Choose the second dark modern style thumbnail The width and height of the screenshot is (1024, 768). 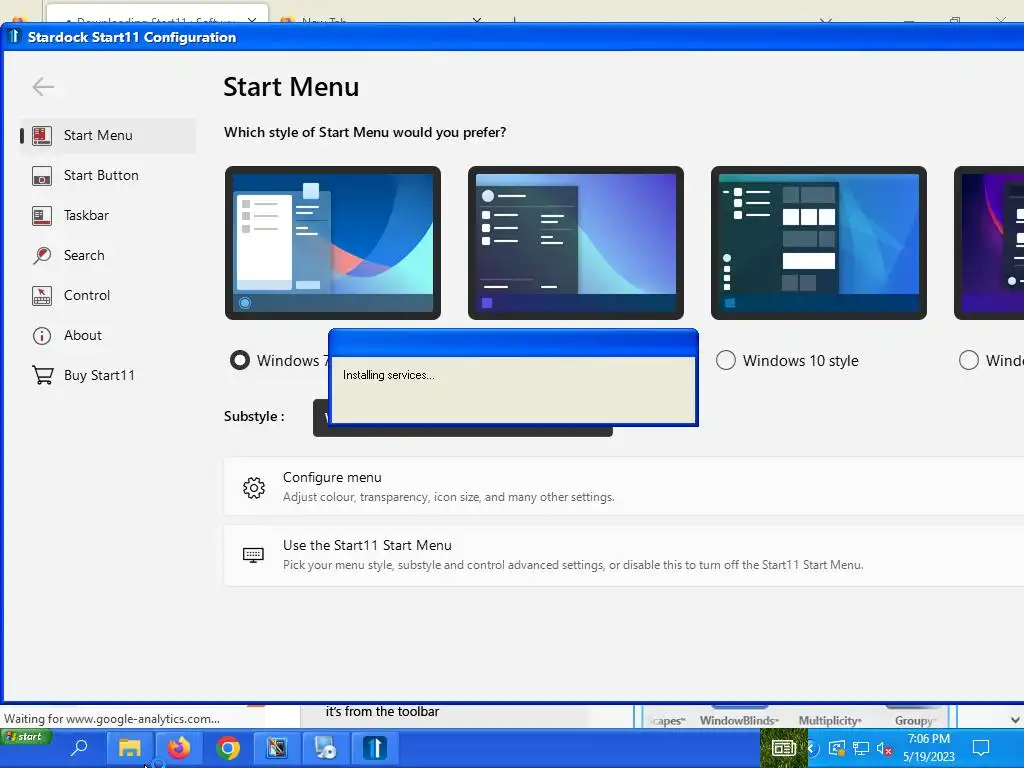pyautogui.click(x=576, y=243)
